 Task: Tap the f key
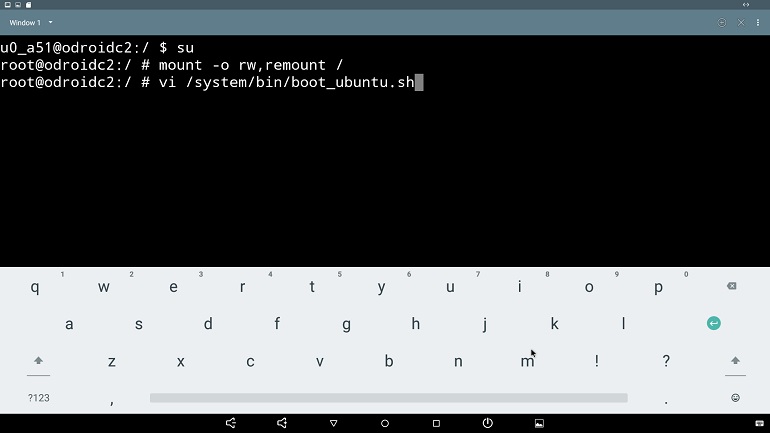click(277, 324)
